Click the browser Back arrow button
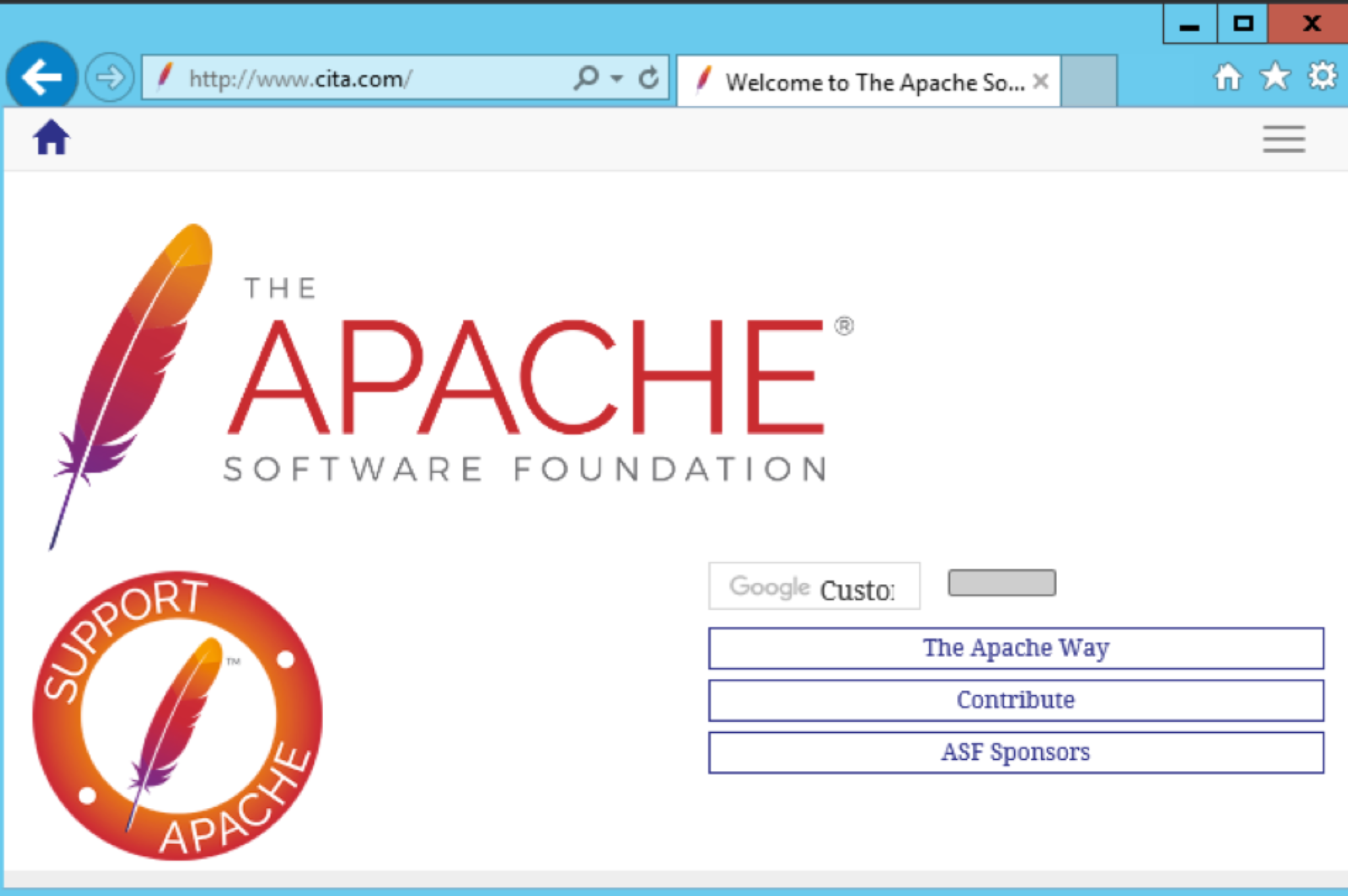1348x896 pixels. (42, 78)
